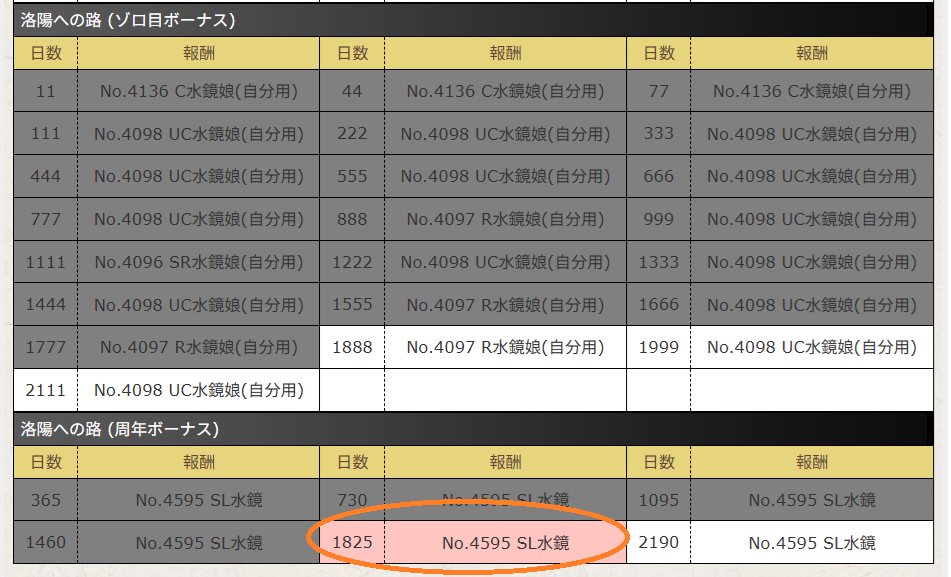
Task: Click the R水鏡娘 reward for day 888
Action: 505,219
